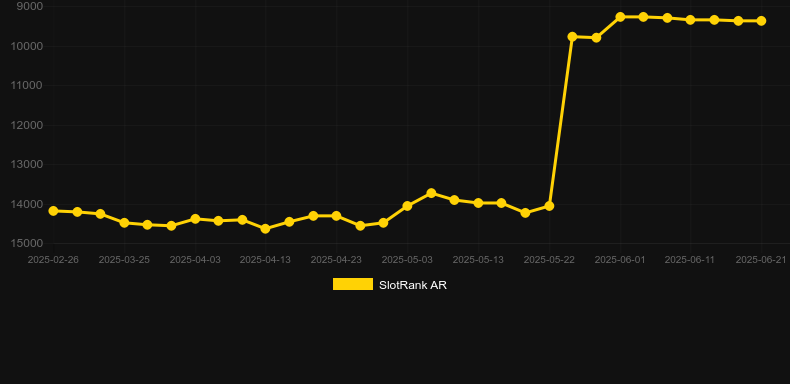Select the data point above 2025-06-01

click(x=620, y=17)
